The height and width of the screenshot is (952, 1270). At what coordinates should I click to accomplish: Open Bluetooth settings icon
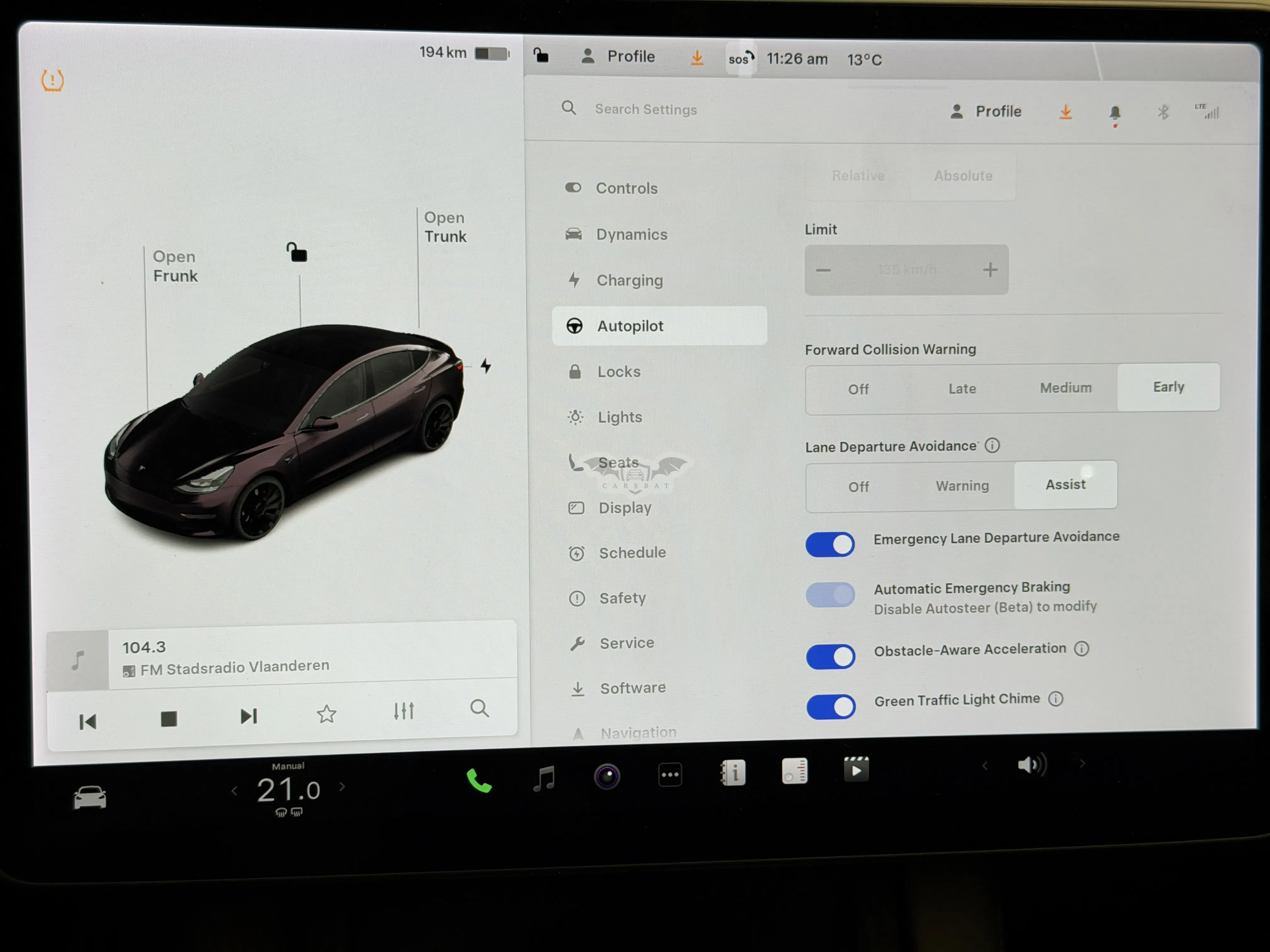(1163, 112)
